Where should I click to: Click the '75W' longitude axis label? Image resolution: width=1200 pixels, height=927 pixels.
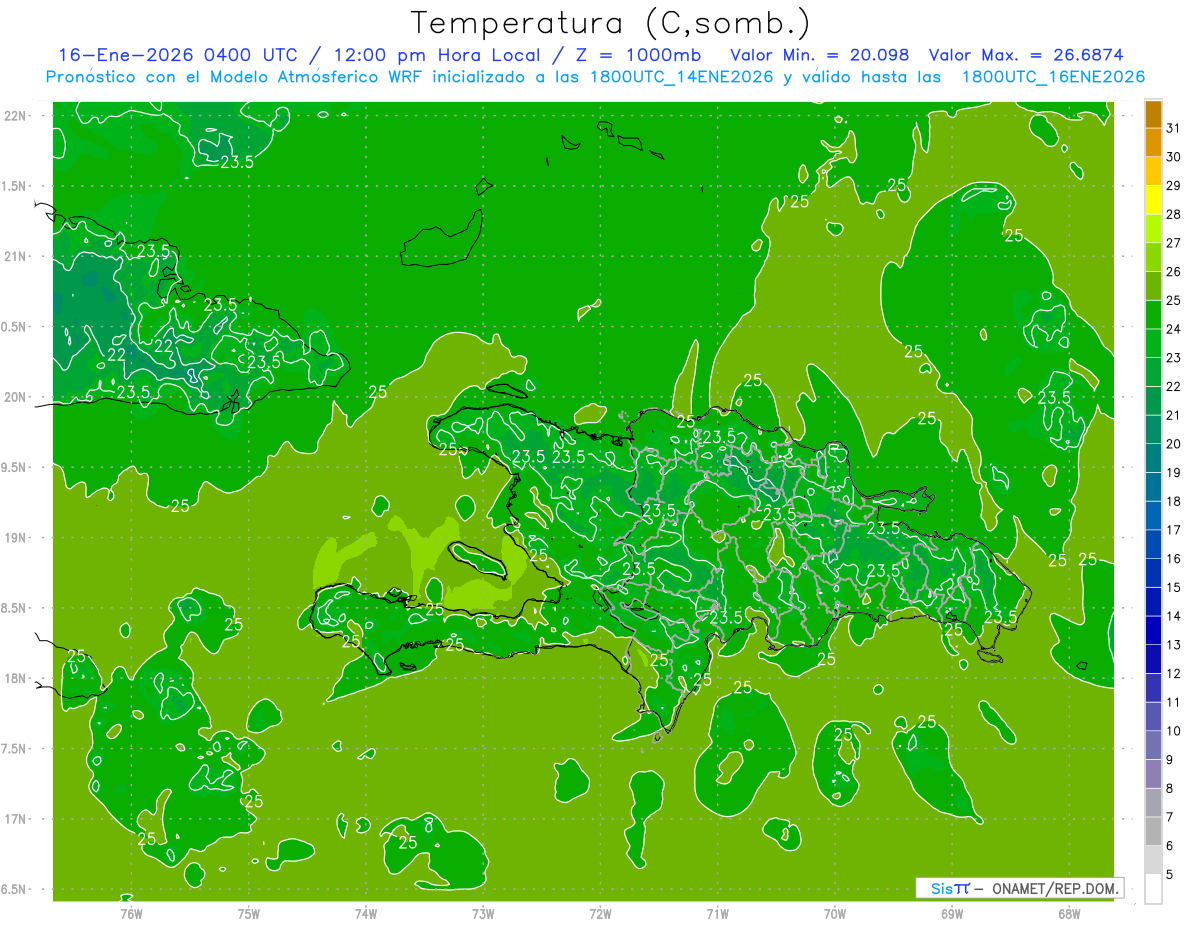pyautogui.click(x=249, y=914)
